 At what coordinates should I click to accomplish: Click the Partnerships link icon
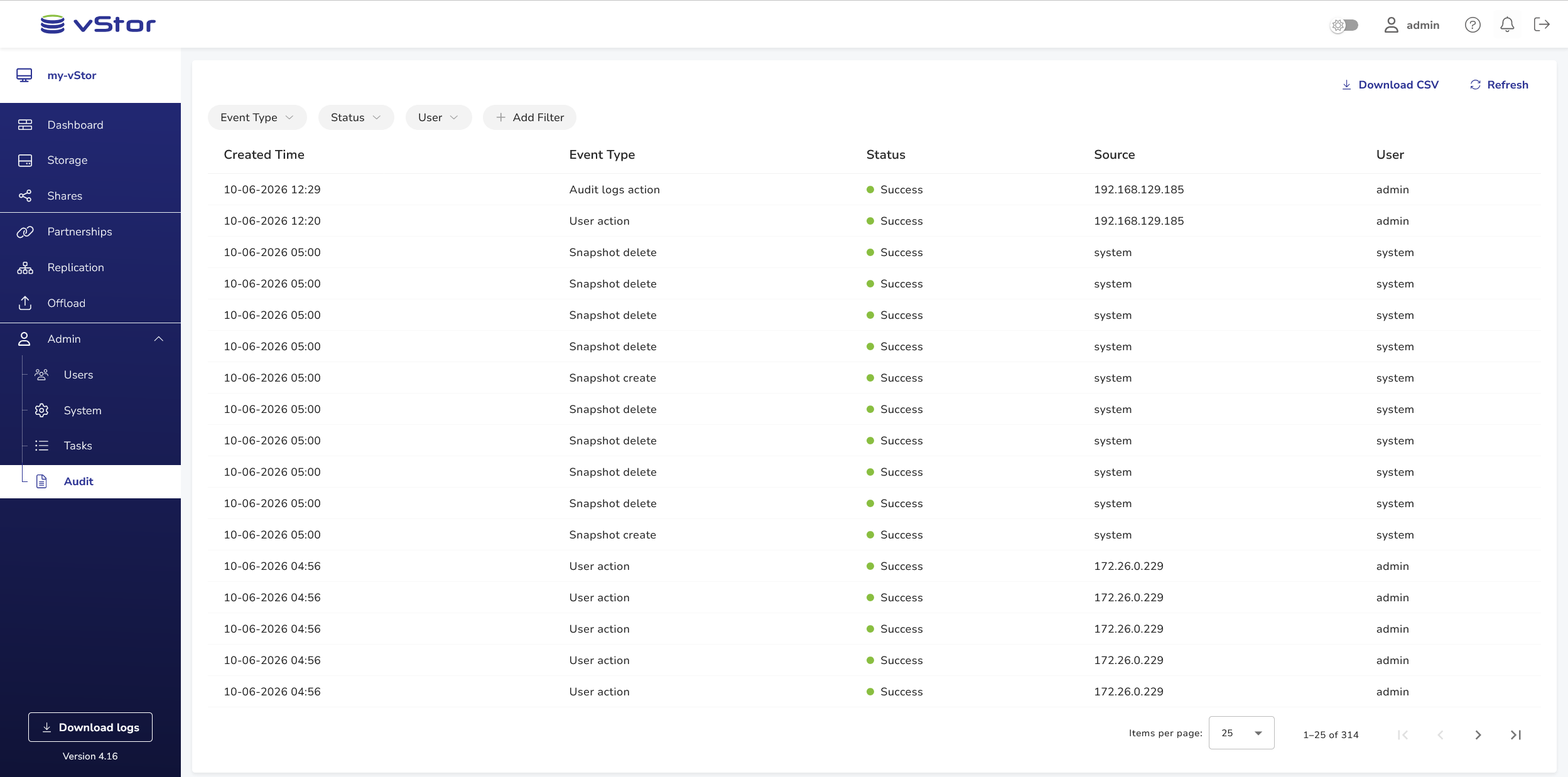(x=25, y=232)
